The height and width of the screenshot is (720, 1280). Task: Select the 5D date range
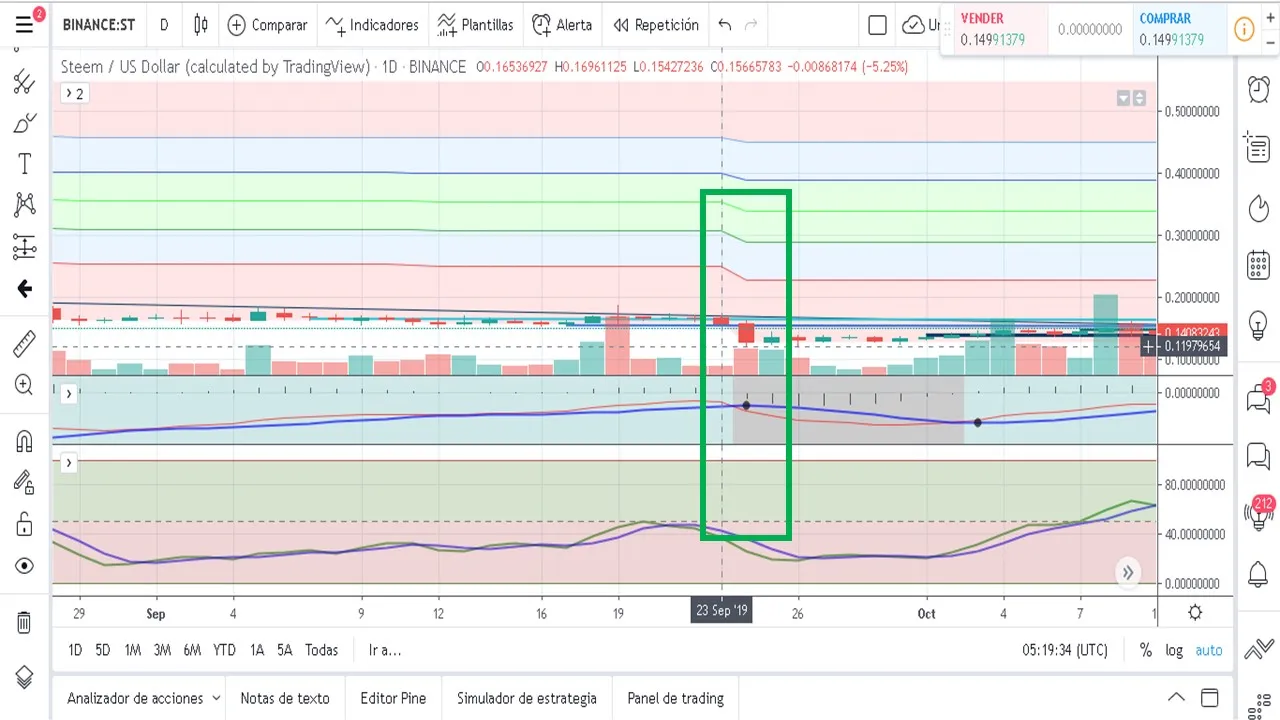103,650
